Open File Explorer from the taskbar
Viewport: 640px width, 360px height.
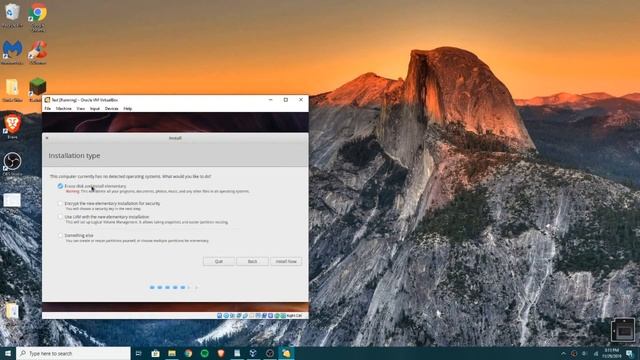(172, 353)
